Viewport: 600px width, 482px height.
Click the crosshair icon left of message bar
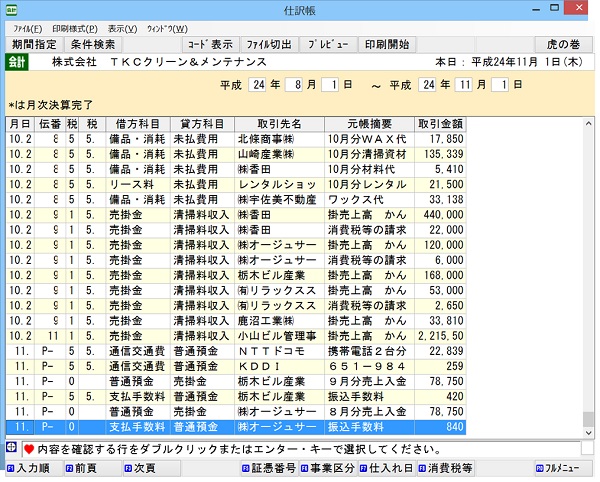click(x=11, y=447)
